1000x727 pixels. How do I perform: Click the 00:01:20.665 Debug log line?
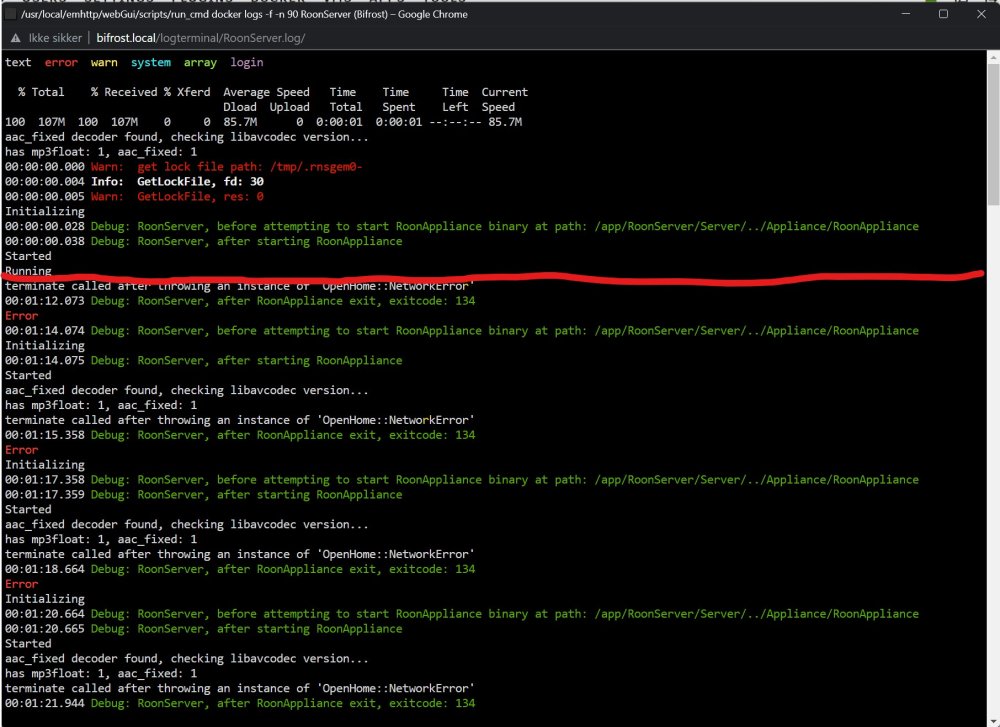pyautogui.click(x=203, y=629)
